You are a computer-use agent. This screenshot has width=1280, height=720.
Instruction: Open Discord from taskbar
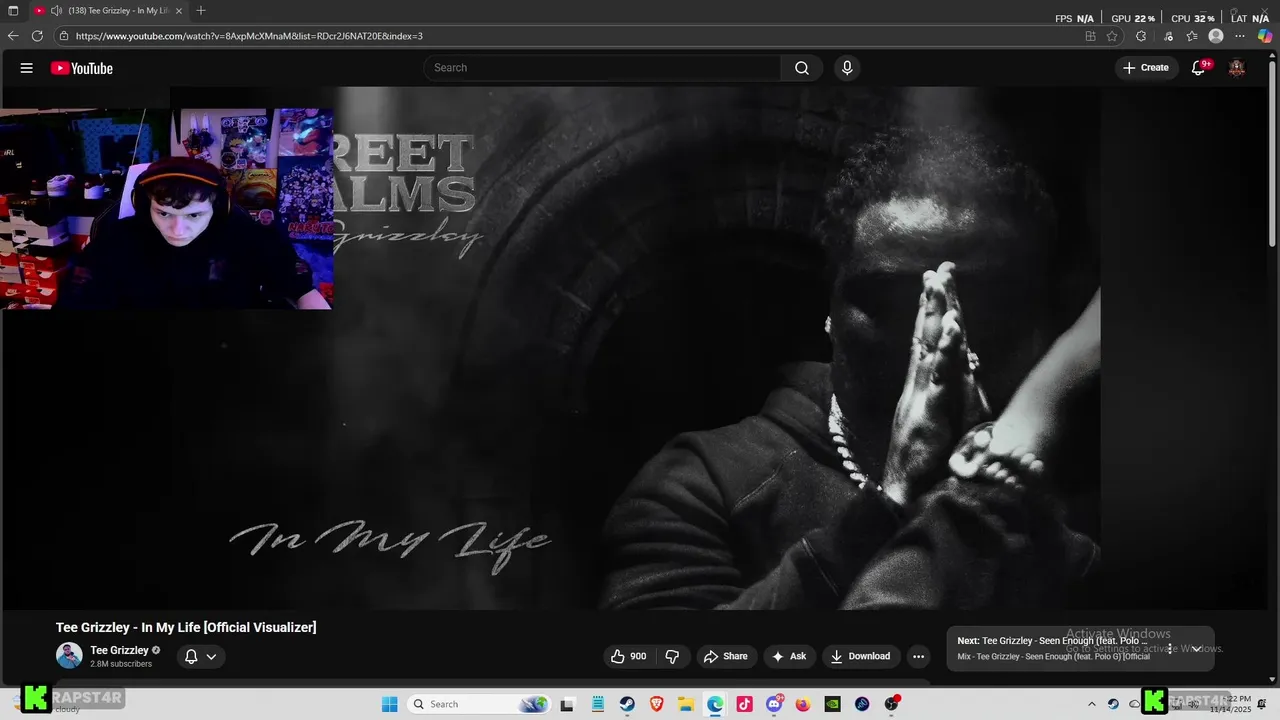click(x=774, y=704)
